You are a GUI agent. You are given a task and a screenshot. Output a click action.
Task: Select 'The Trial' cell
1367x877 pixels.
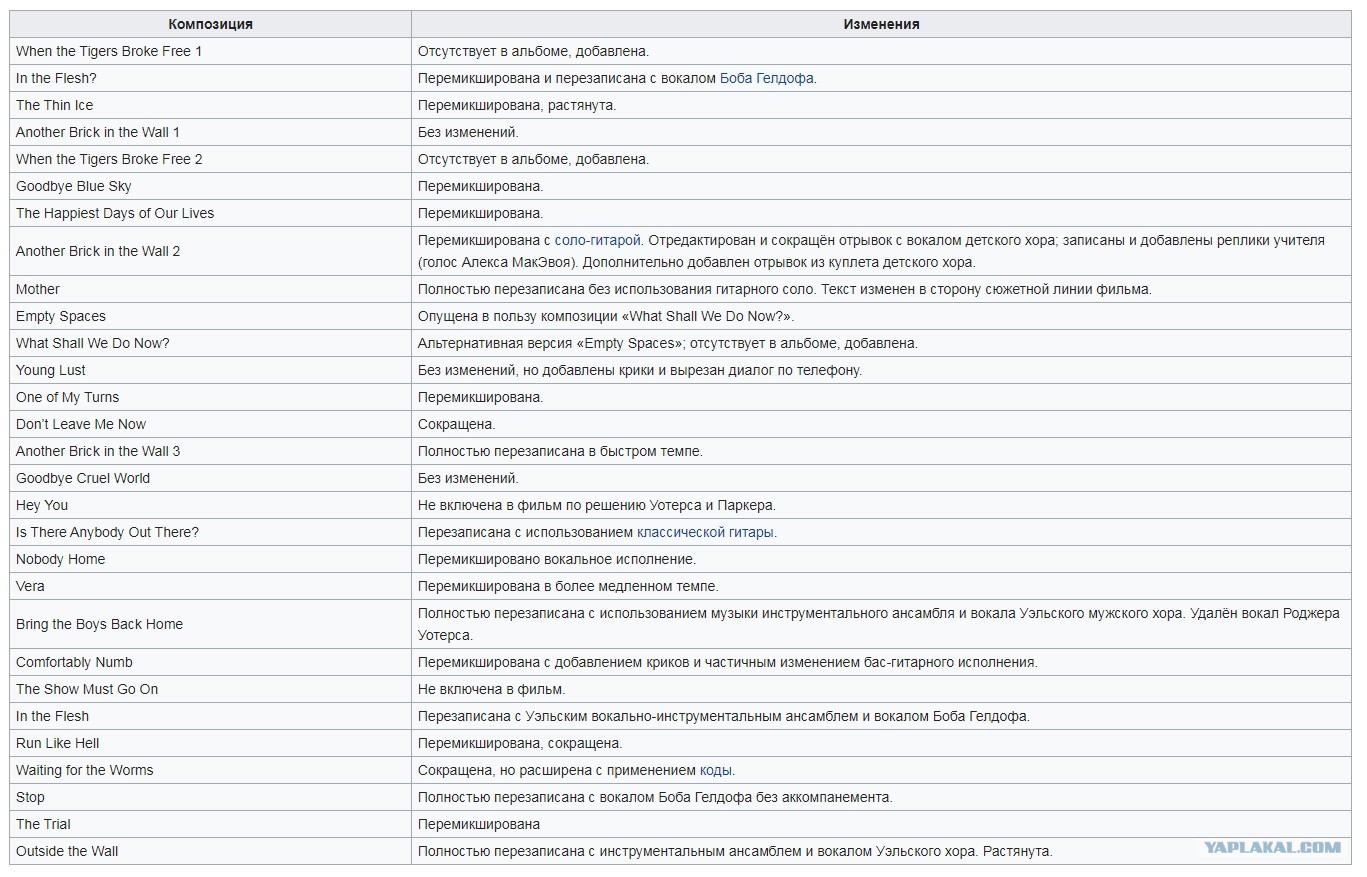[x=210, y=824]
